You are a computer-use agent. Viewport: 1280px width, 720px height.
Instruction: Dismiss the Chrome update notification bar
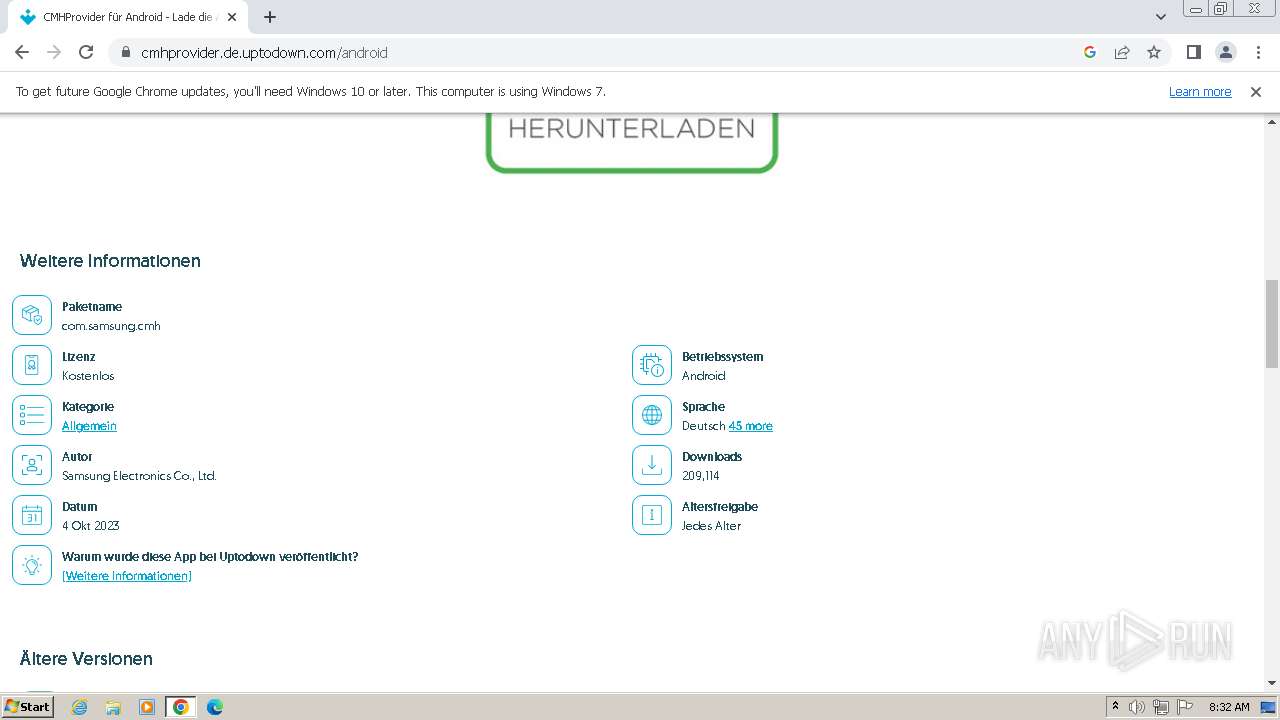coord(1256,92)
